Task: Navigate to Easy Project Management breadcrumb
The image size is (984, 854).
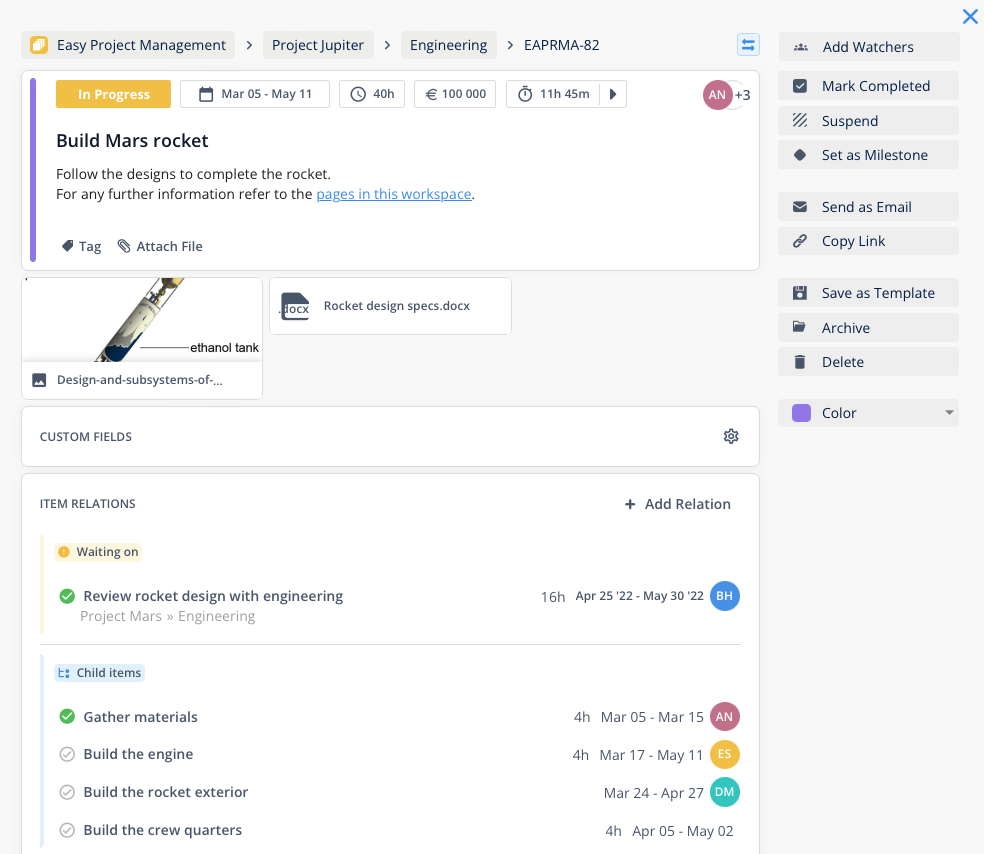Action: pos(128,45)
